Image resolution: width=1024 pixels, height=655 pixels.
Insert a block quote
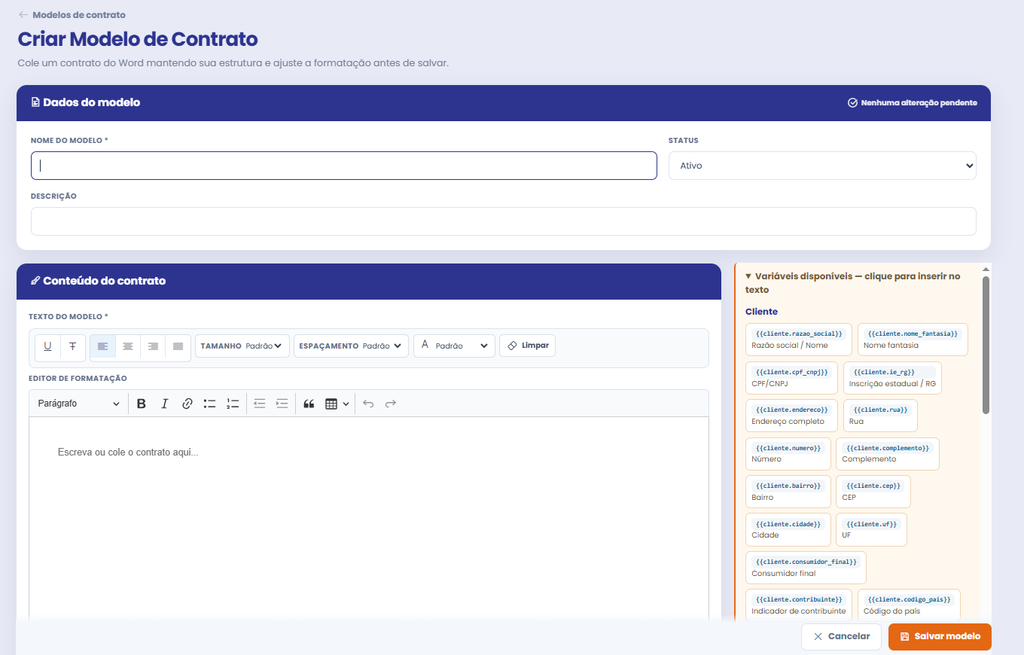coord(309,404)
